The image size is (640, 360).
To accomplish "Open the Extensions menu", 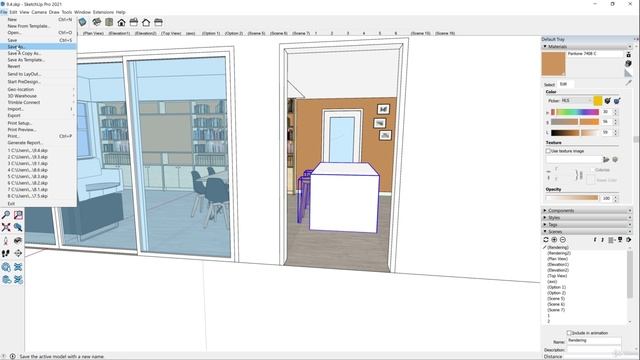I will [x=103, y=12].
